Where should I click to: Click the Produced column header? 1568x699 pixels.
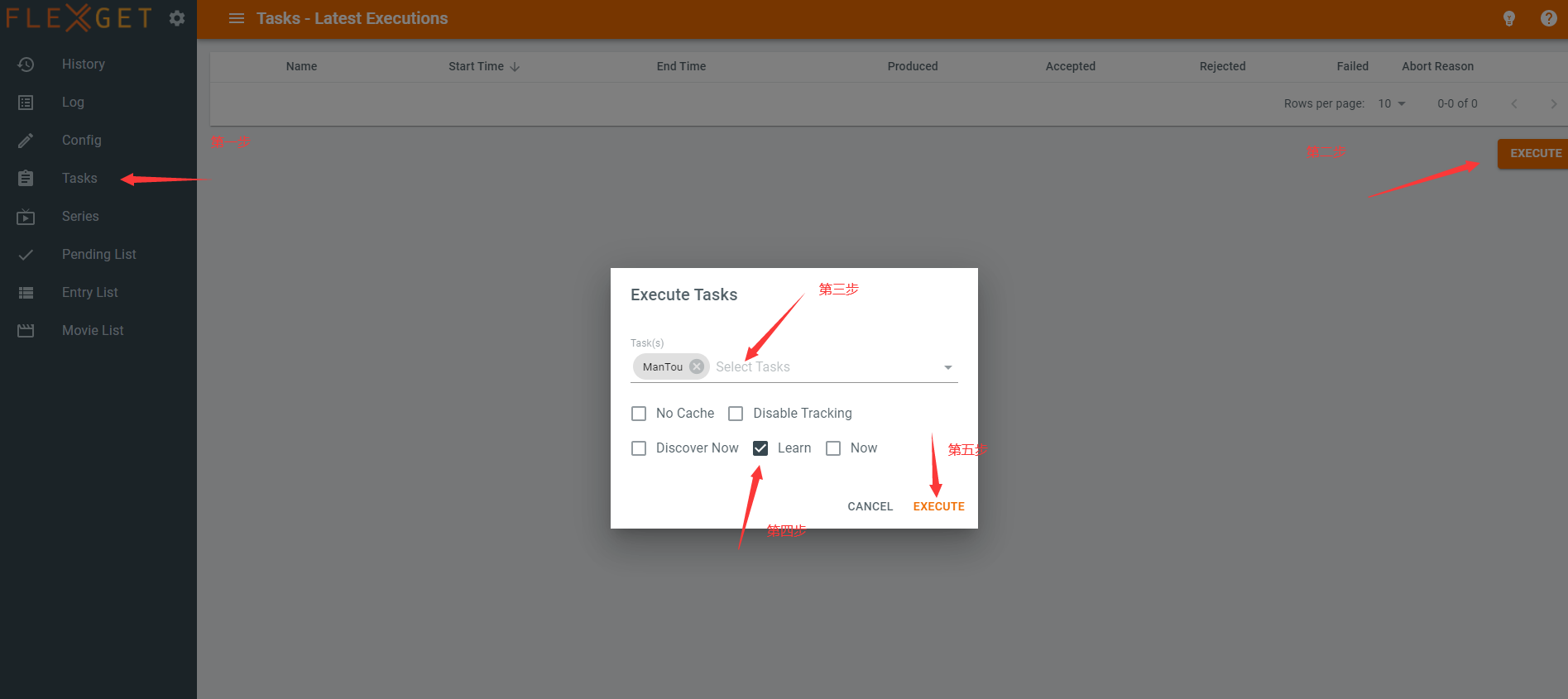click(913, 66)
